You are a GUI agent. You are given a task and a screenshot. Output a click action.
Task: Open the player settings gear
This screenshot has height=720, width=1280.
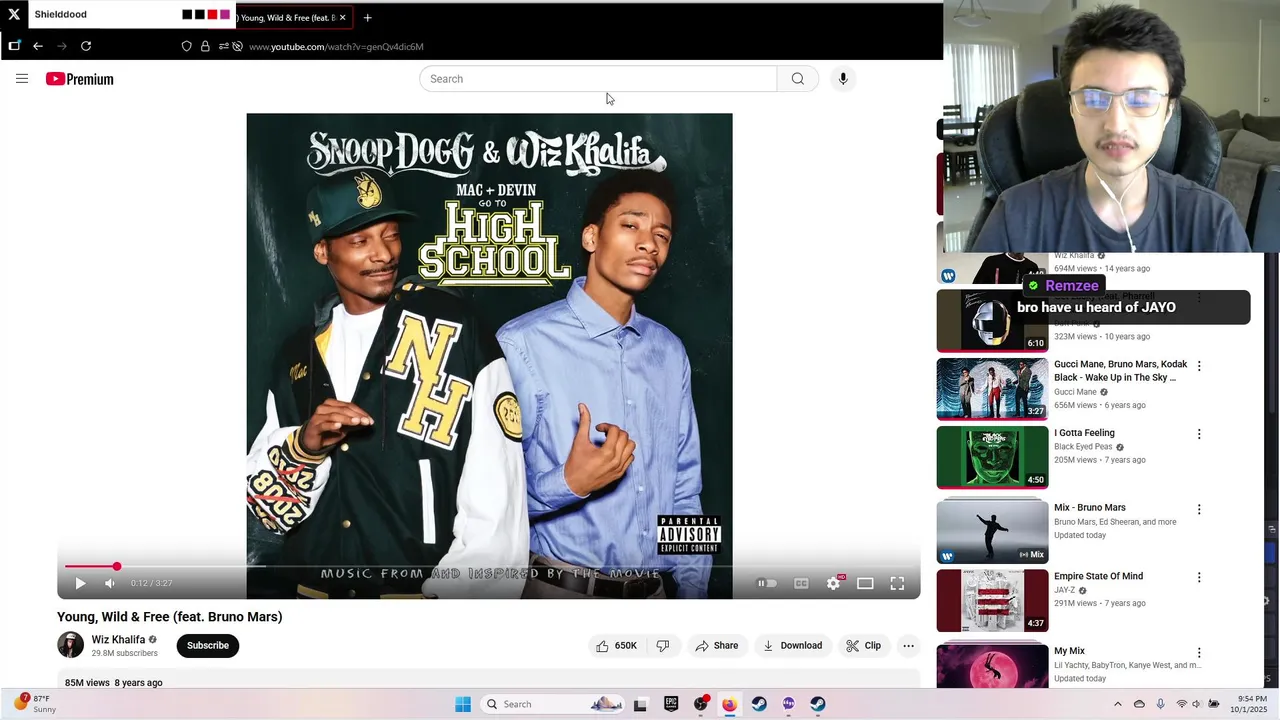[x=834, y=583]
